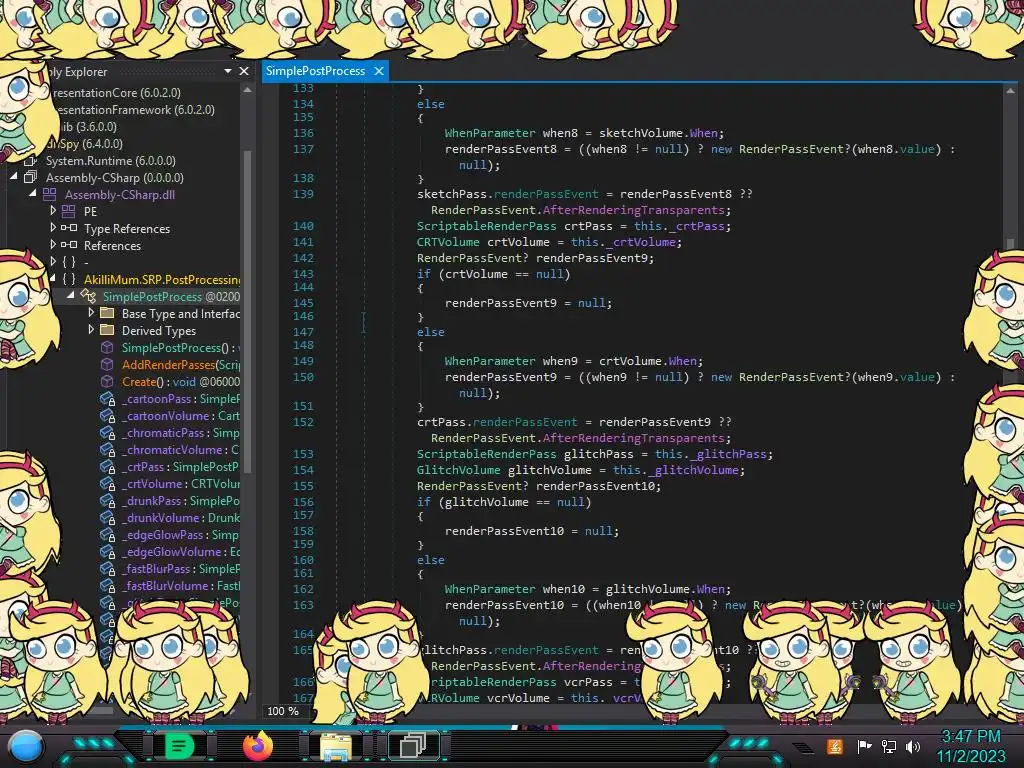Expand Base Type and Interfaces folder
This screenshot has width=1024, height=768.
pos(91,313)
